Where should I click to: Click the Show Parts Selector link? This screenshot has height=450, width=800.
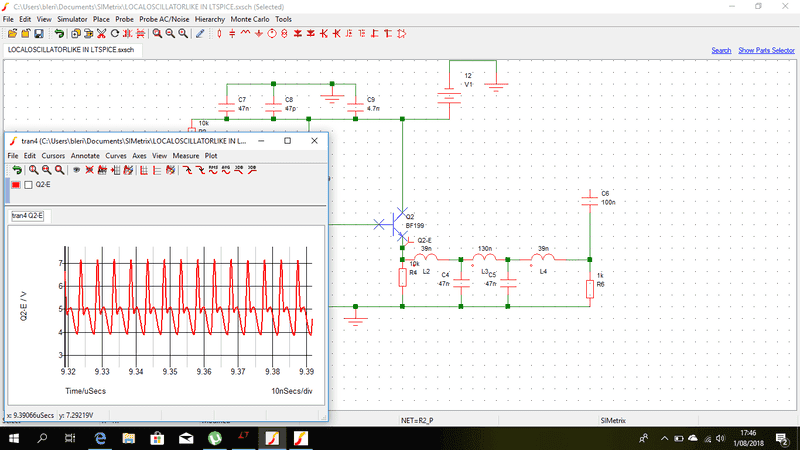pyautogui.click(x=766, y=50)
